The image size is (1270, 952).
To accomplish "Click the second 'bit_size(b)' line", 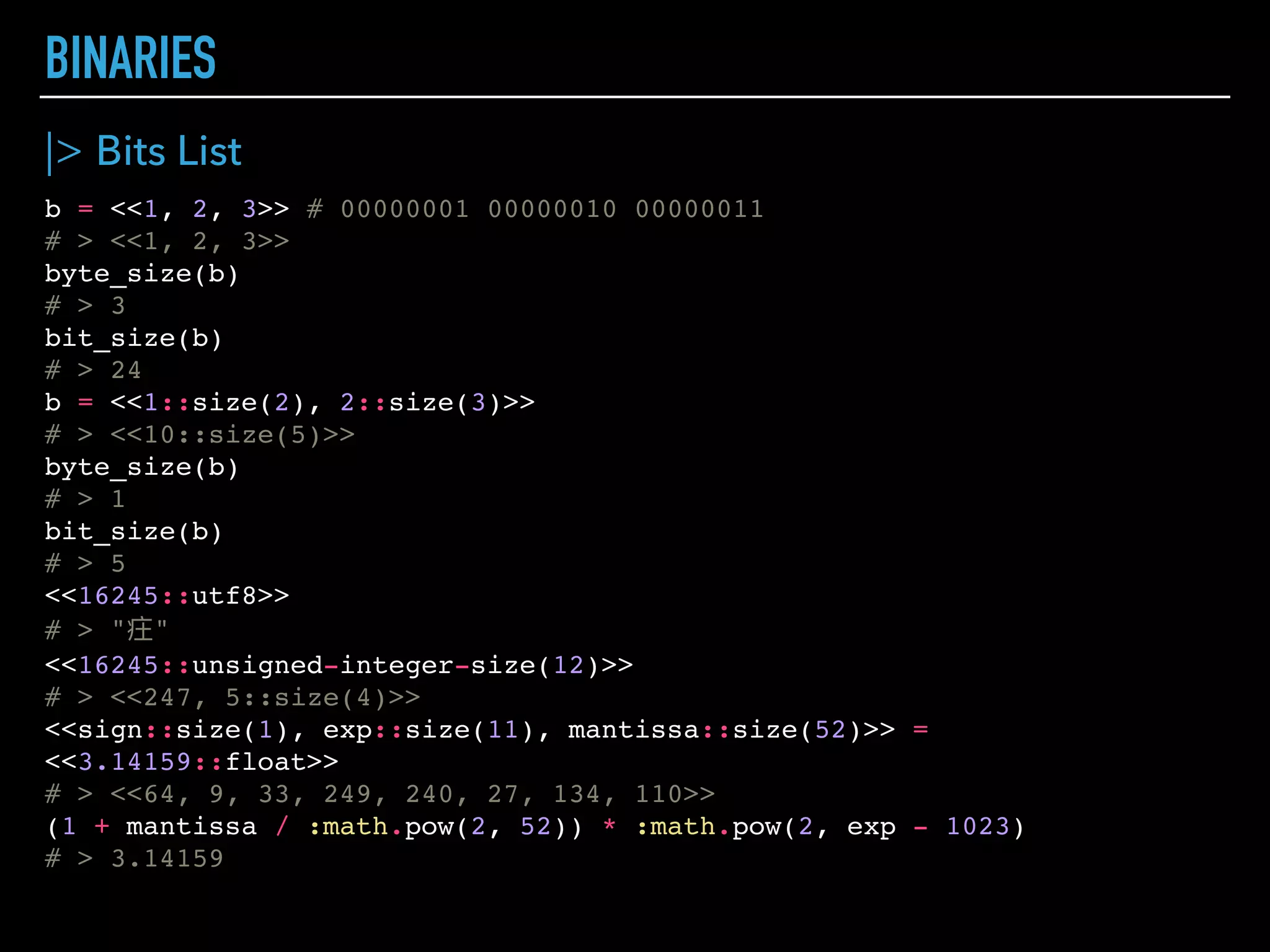I will pyautogui.click(x=134, y=532).
